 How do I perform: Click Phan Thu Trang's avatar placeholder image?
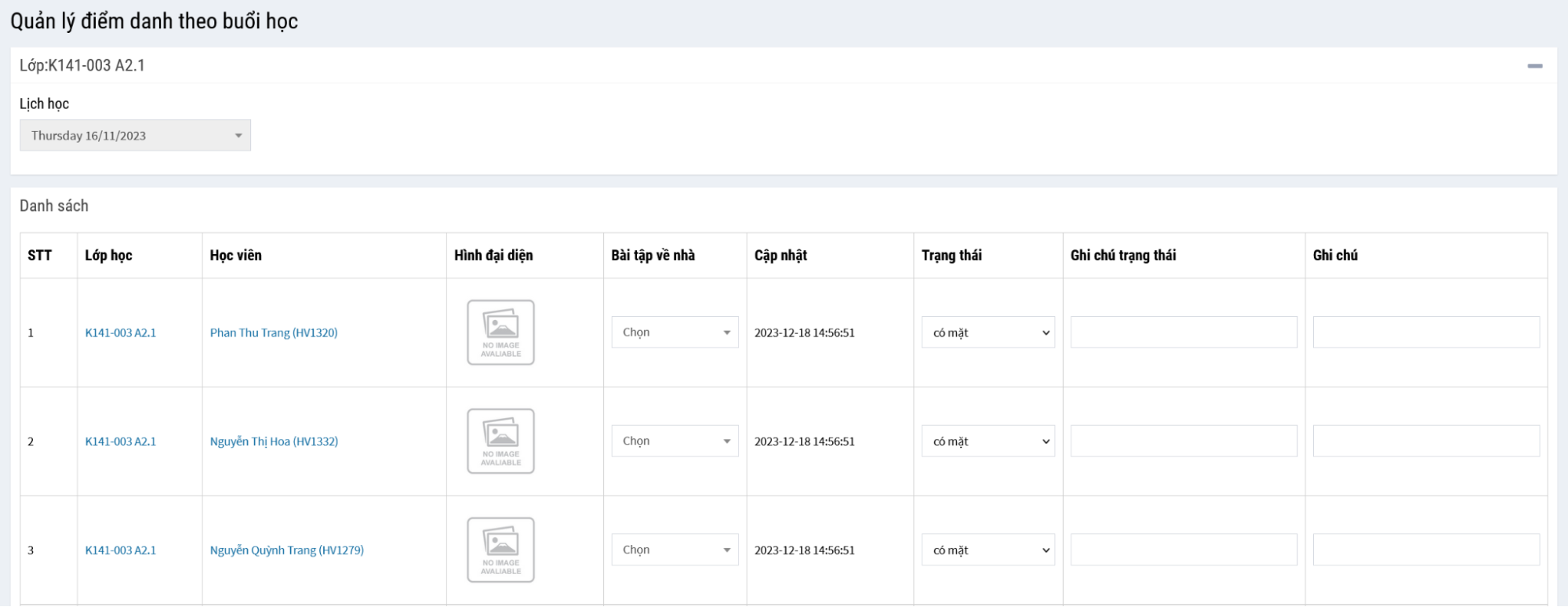[500, 333]
